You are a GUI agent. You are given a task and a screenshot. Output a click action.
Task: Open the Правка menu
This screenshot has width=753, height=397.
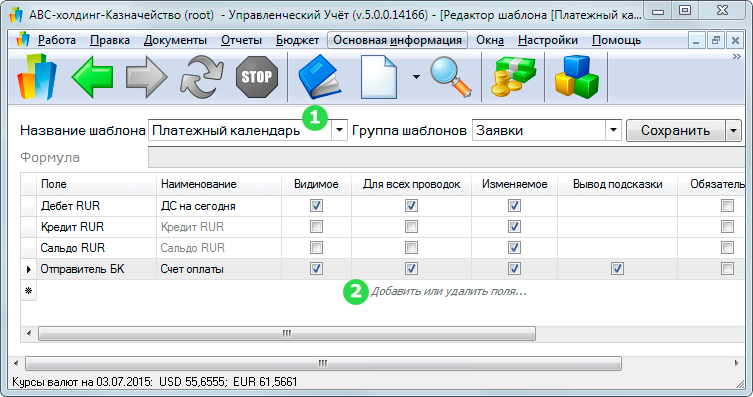(110, 40)
